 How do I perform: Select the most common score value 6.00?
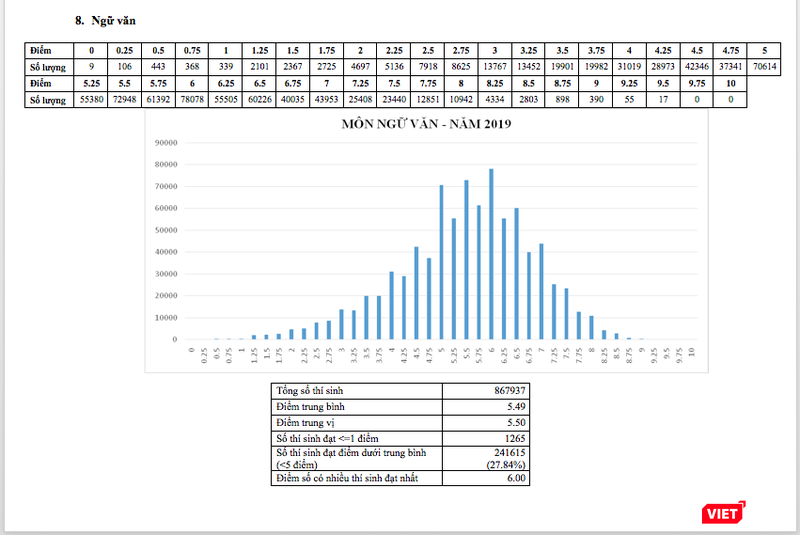[514, 479]
